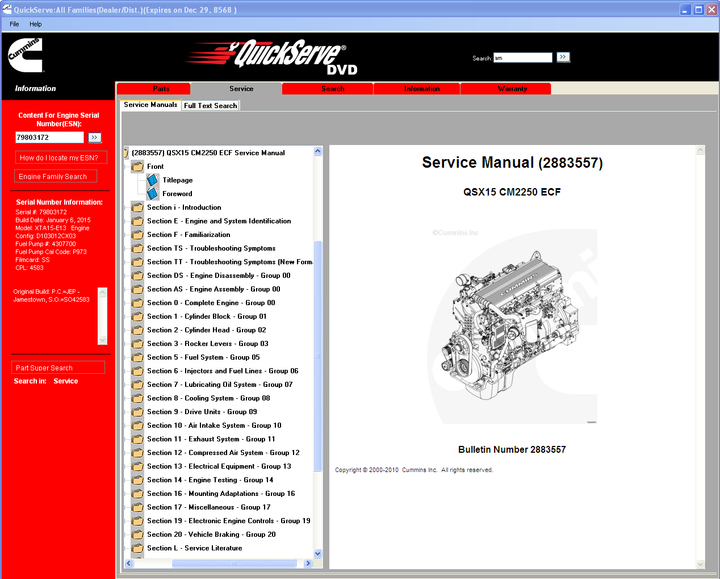
Task: Open the Help menu
Action: [x=35, y=24]
